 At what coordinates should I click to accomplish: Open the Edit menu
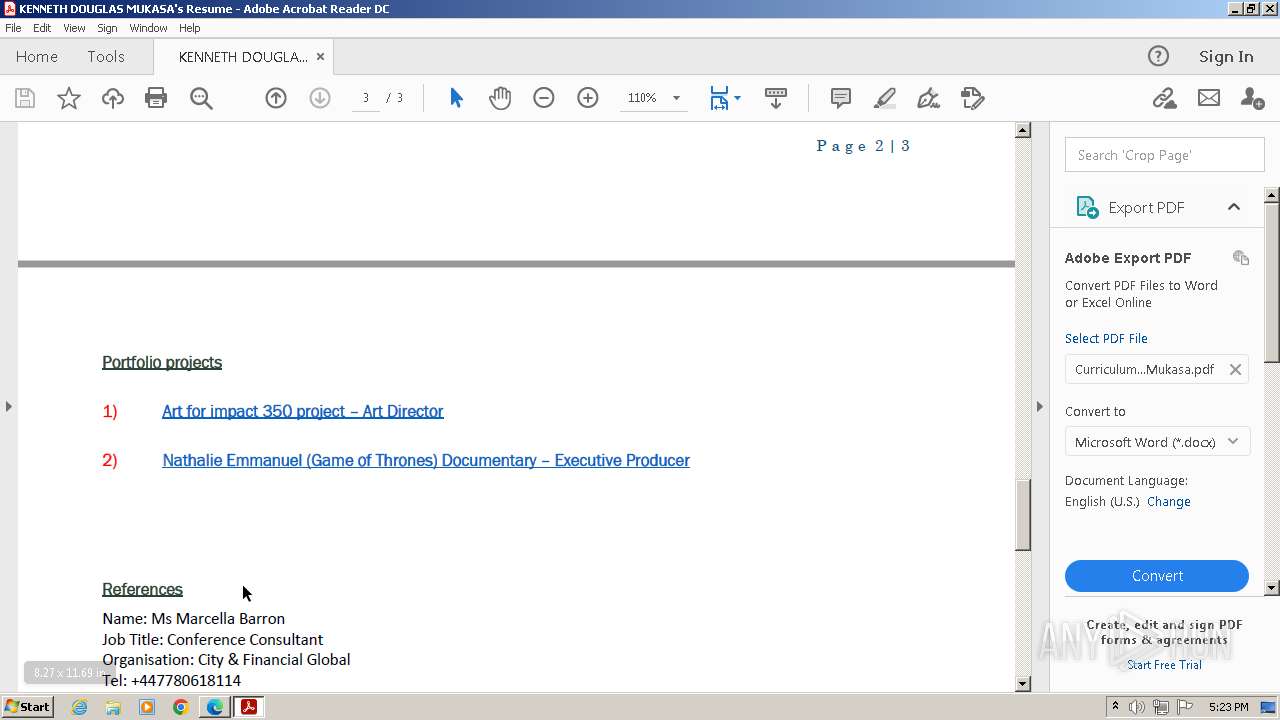point(42,28)
